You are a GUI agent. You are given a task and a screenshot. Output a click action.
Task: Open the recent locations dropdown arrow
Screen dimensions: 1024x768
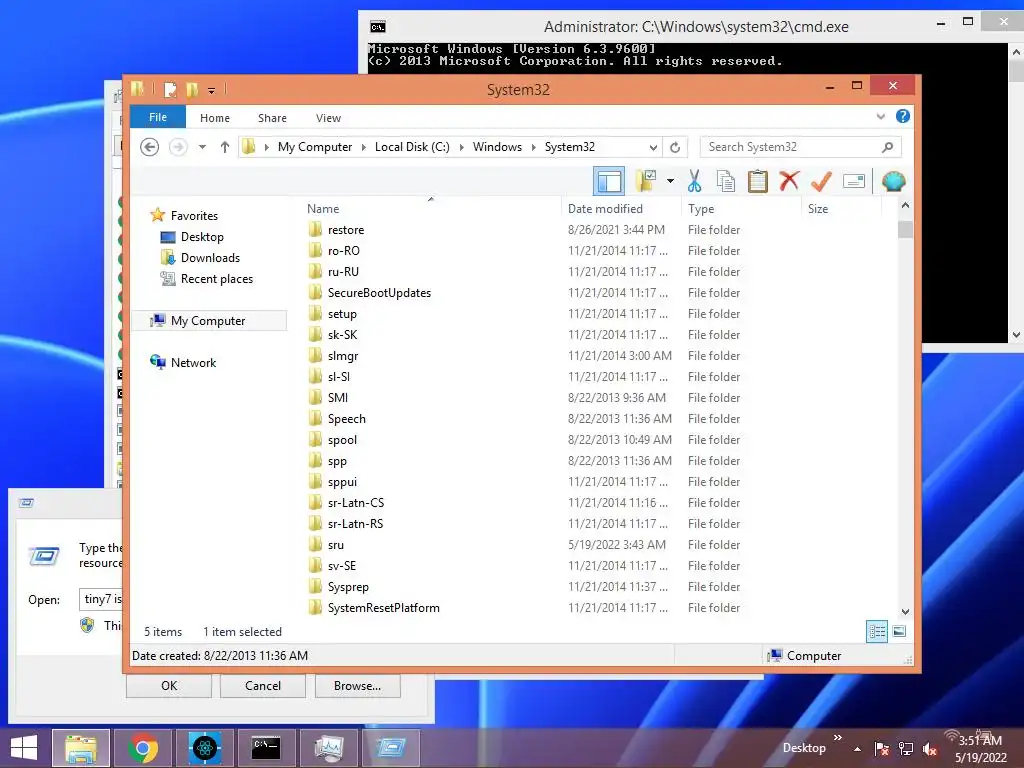coord(202,147)
